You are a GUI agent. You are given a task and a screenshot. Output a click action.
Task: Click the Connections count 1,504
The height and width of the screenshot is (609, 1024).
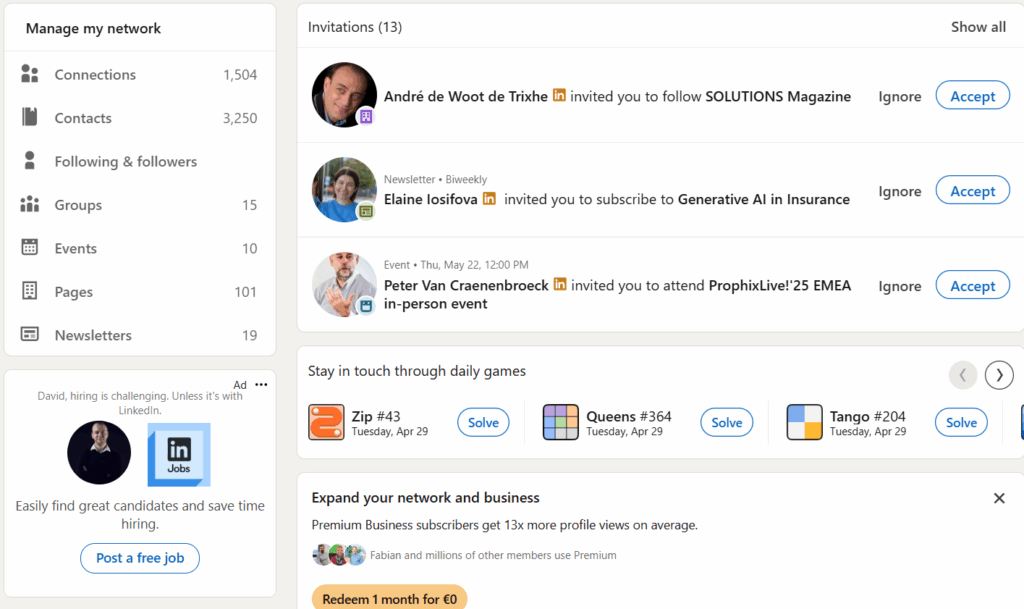(x=240, y=74)
